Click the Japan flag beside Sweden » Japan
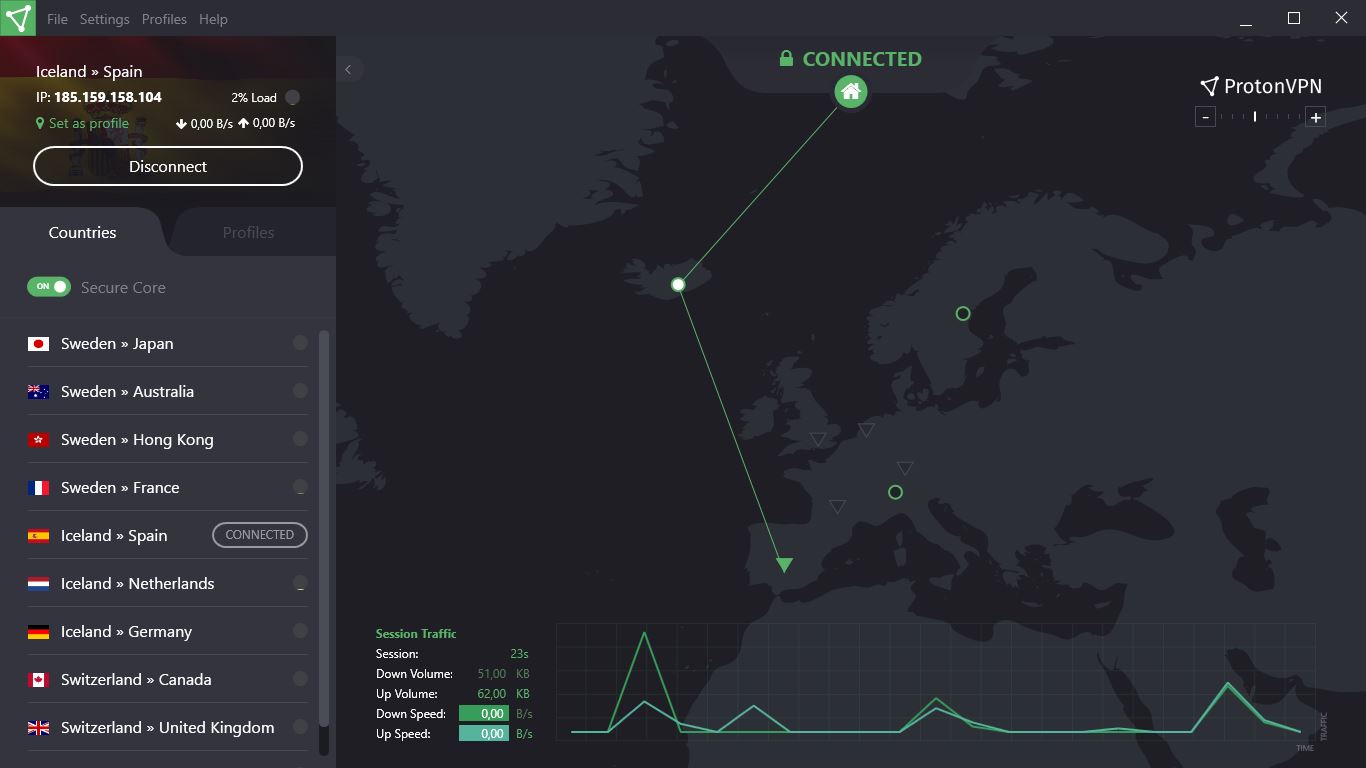Image resolution: width=1366 pixels, height=768 pixels. [x=38, y=343]
